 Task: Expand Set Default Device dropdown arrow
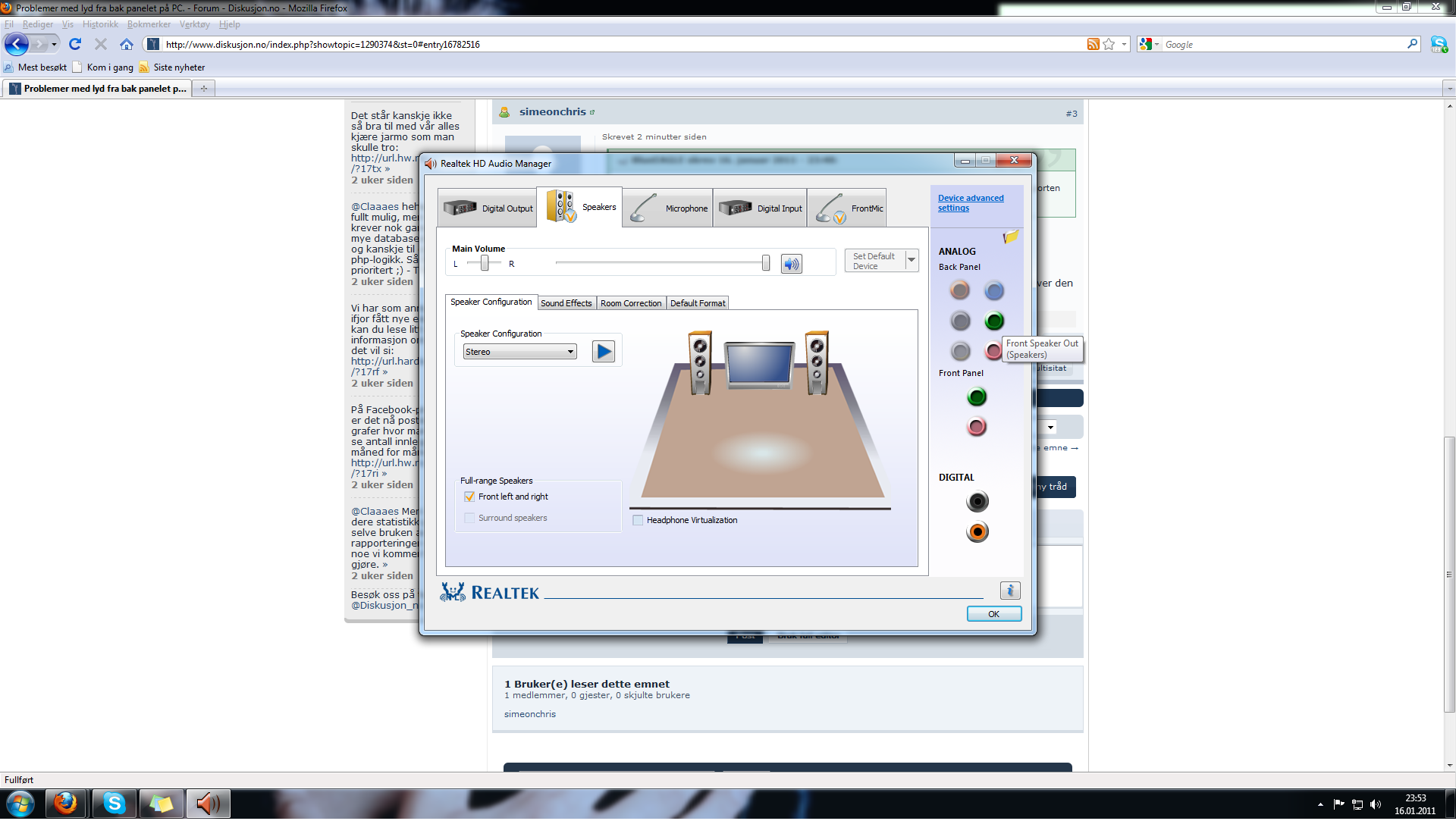click(x=912, y=261)
